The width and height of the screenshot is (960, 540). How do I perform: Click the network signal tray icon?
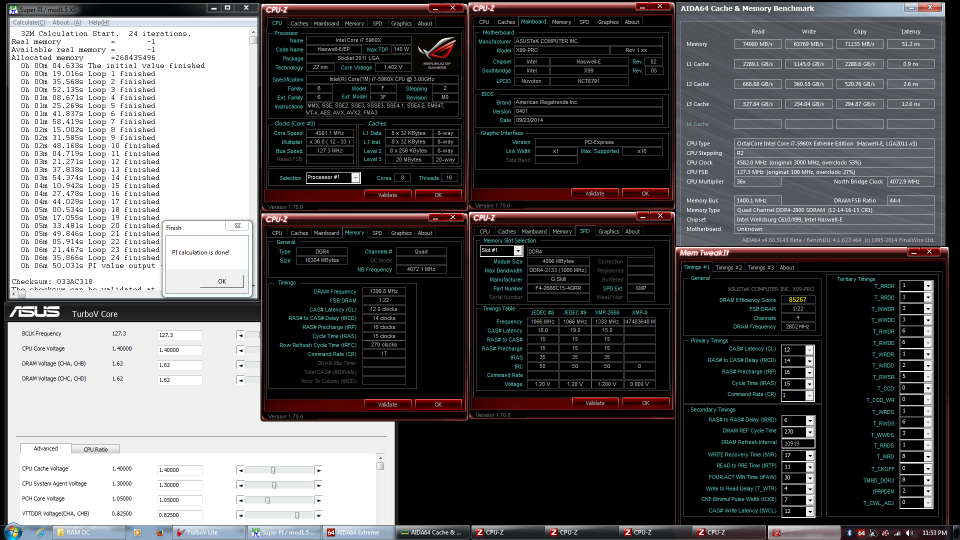[898, 533]
